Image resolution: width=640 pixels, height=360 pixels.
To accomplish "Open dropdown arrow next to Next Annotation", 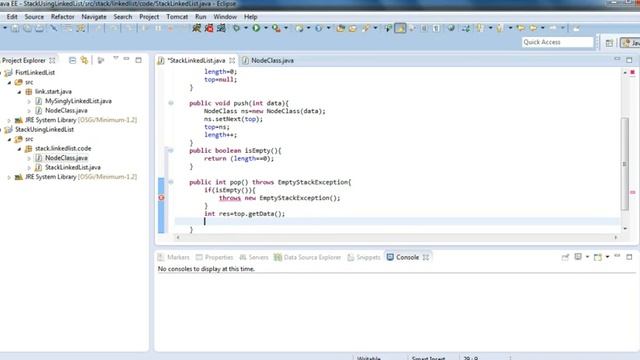I will coord(490,28).
